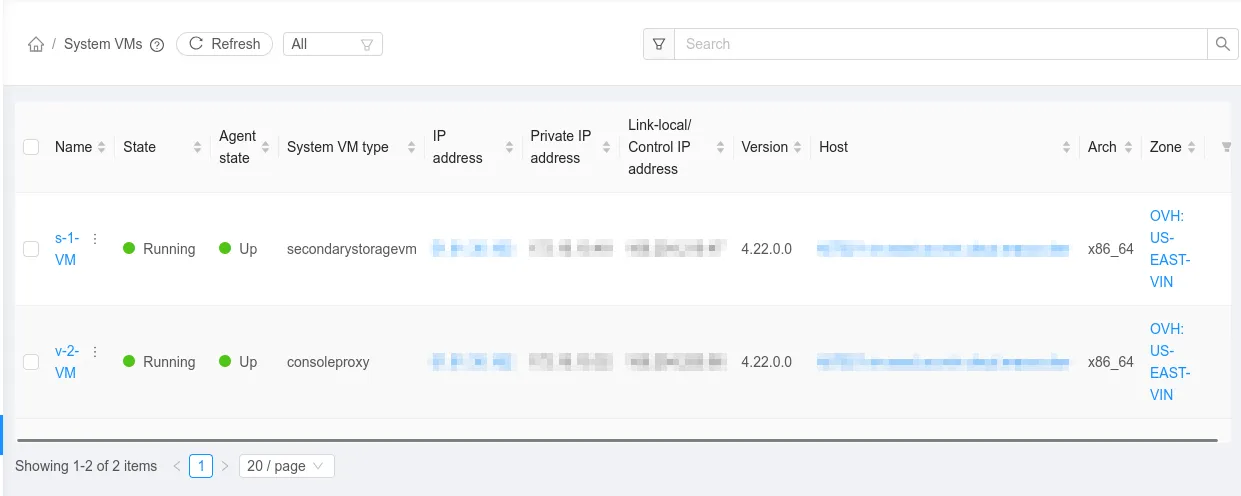Image resolution: width=1241 pixels, height=496 pixels.
Task: Sort by System VM type column
Action: coord(411,147)
